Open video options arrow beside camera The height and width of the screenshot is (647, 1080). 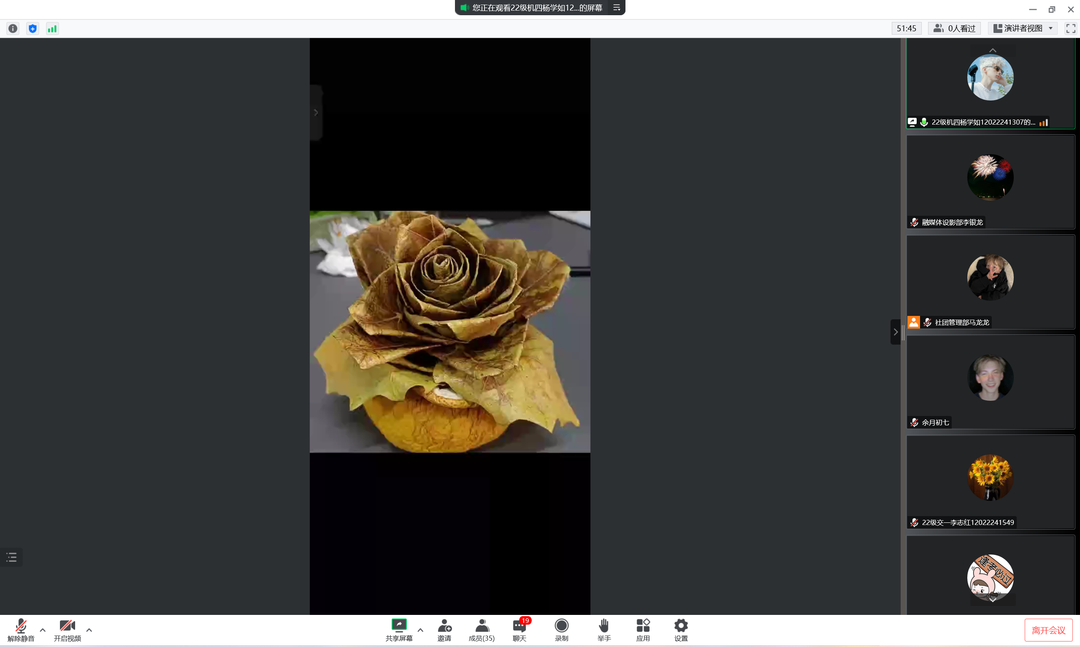click(89, 630)
